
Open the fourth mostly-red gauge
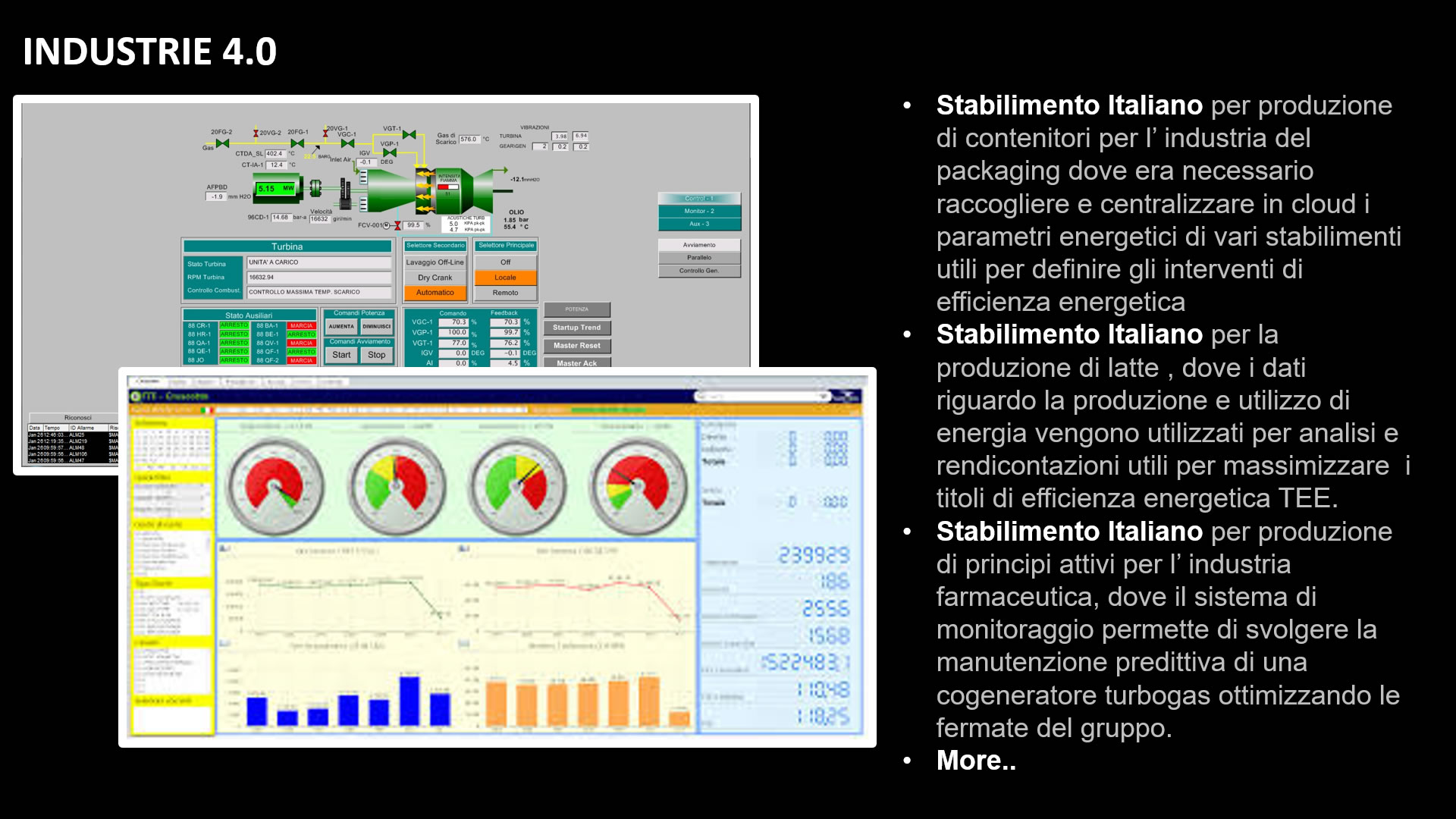[x=639, y=485]
